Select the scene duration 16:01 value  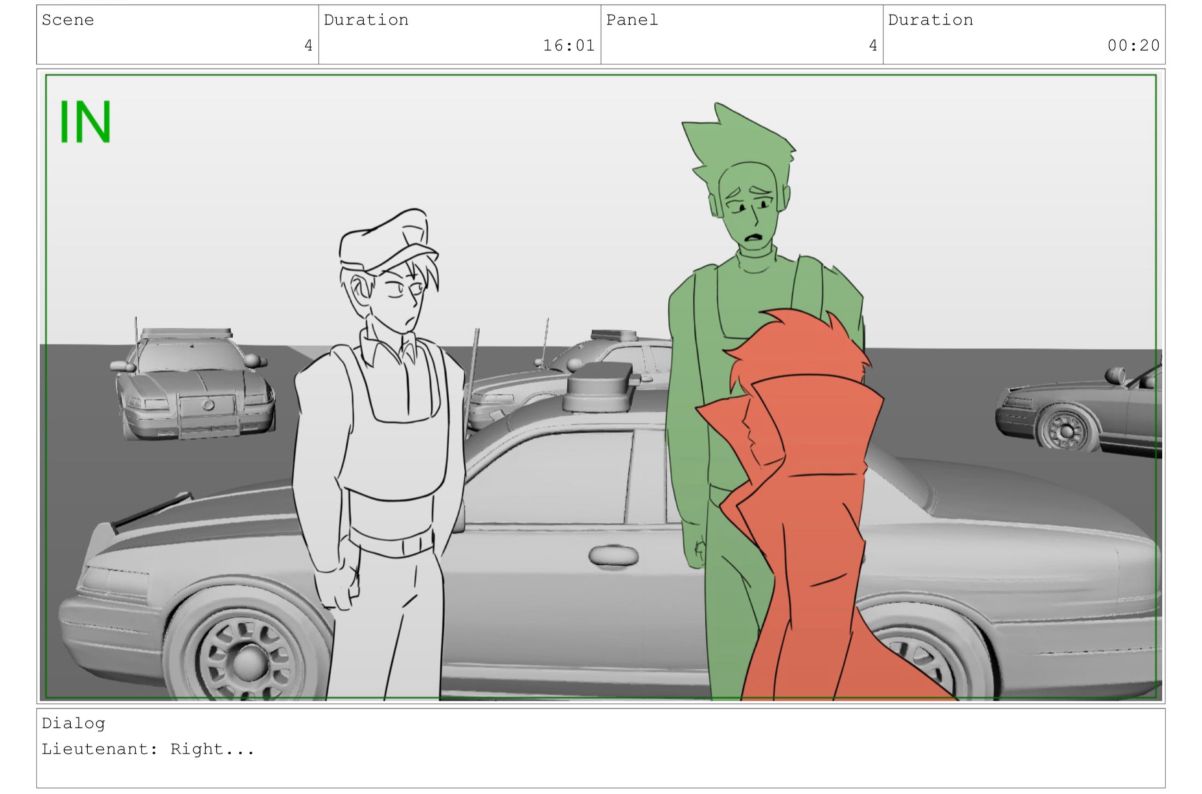click(x=569, y=45)
